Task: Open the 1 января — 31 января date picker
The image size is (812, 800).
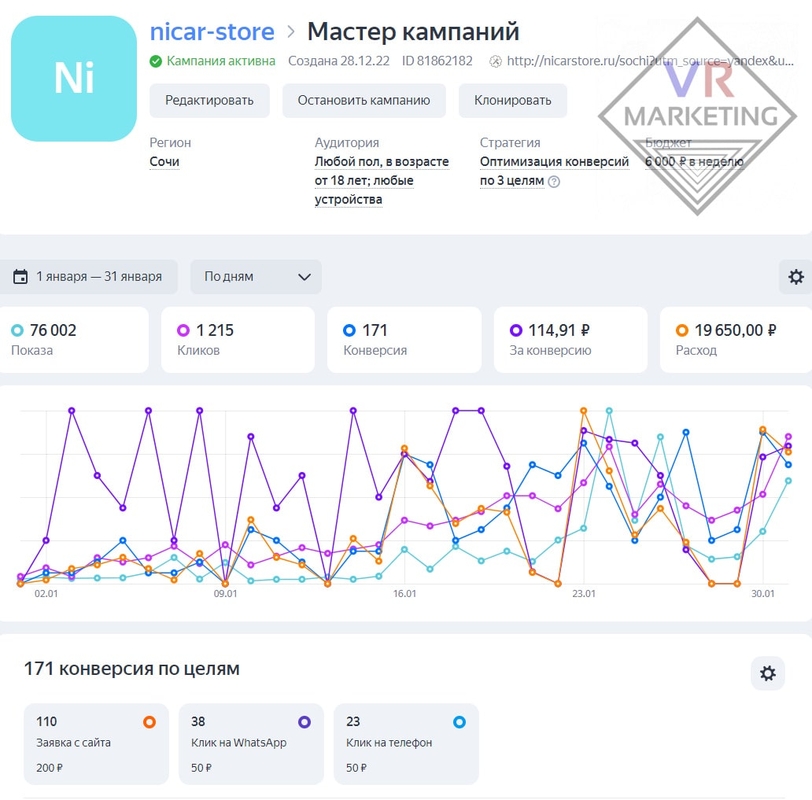Action: [89, 277]
